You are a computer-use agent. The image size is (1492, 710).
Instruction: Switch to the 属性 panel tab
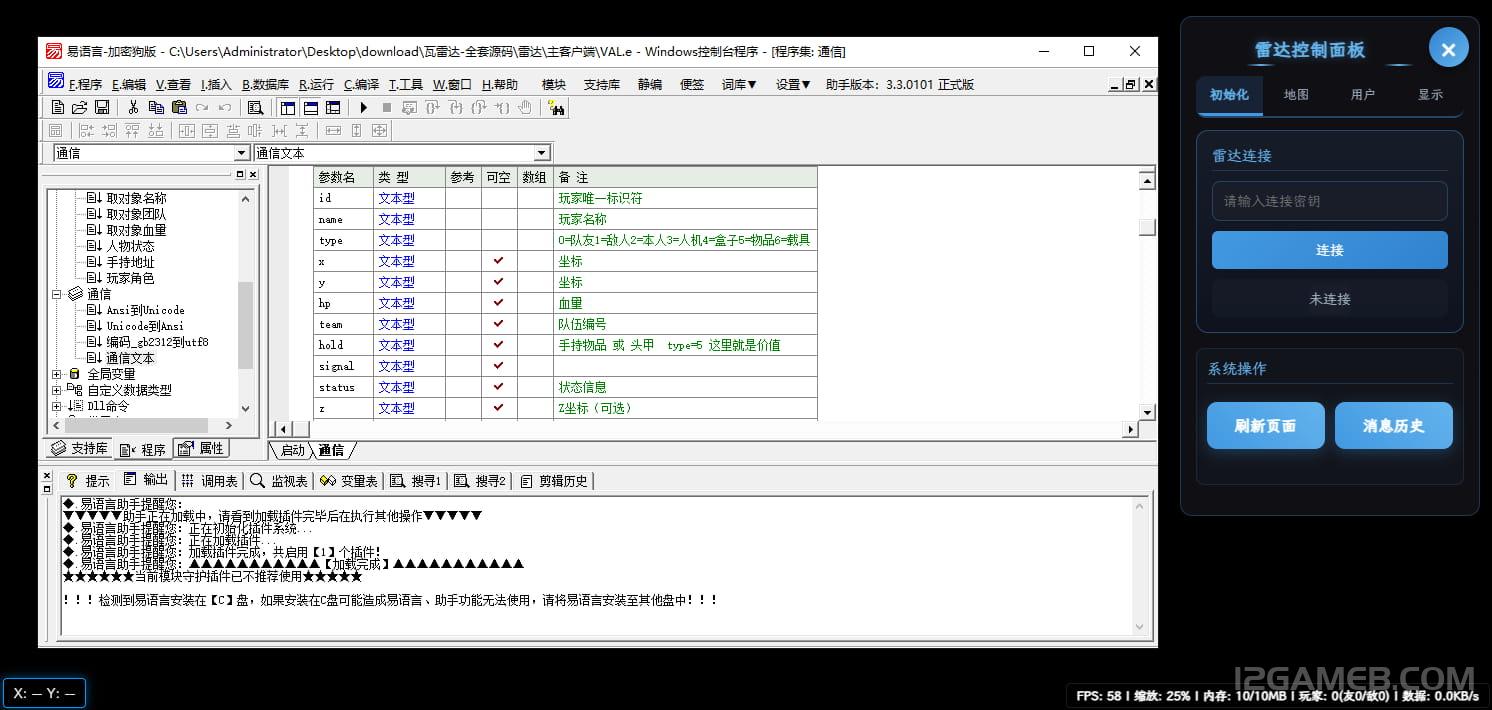202,449
